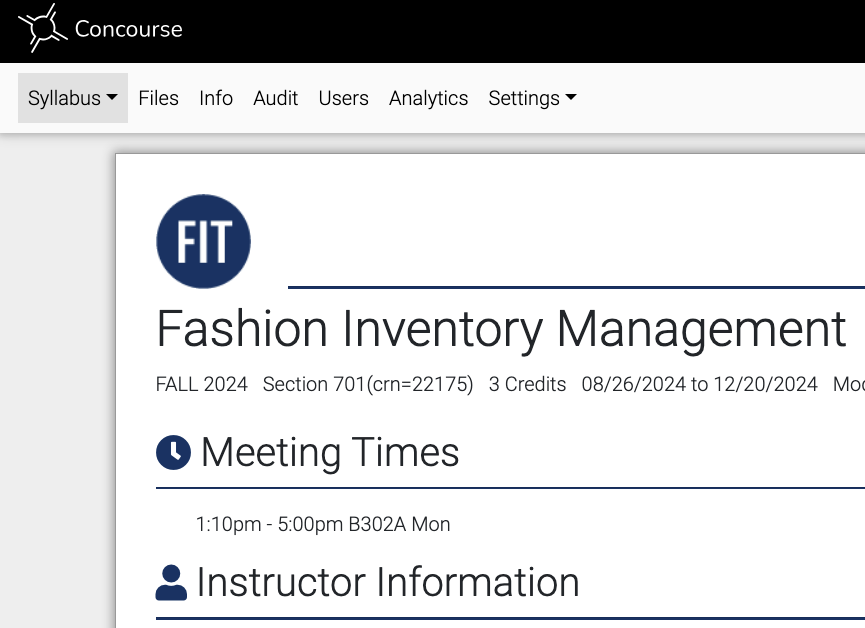Screen dimensions: 865x628
Task: Click the 08/26/2024 to 12/20/2024 date range
Action: coord(699,384)
